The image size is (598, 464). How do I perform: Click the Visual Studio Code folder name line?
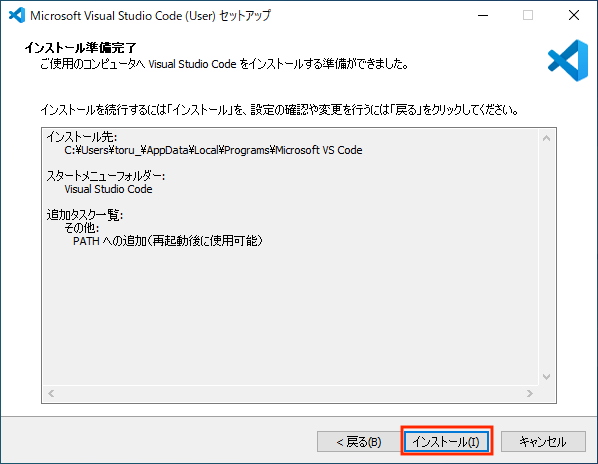point(108,189)
